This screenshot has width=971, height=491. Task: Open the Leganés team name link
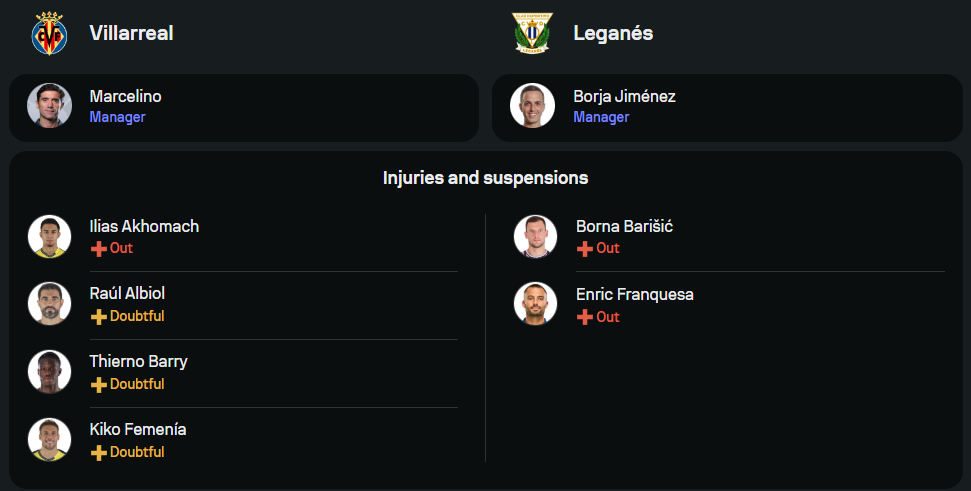(613, 33)
